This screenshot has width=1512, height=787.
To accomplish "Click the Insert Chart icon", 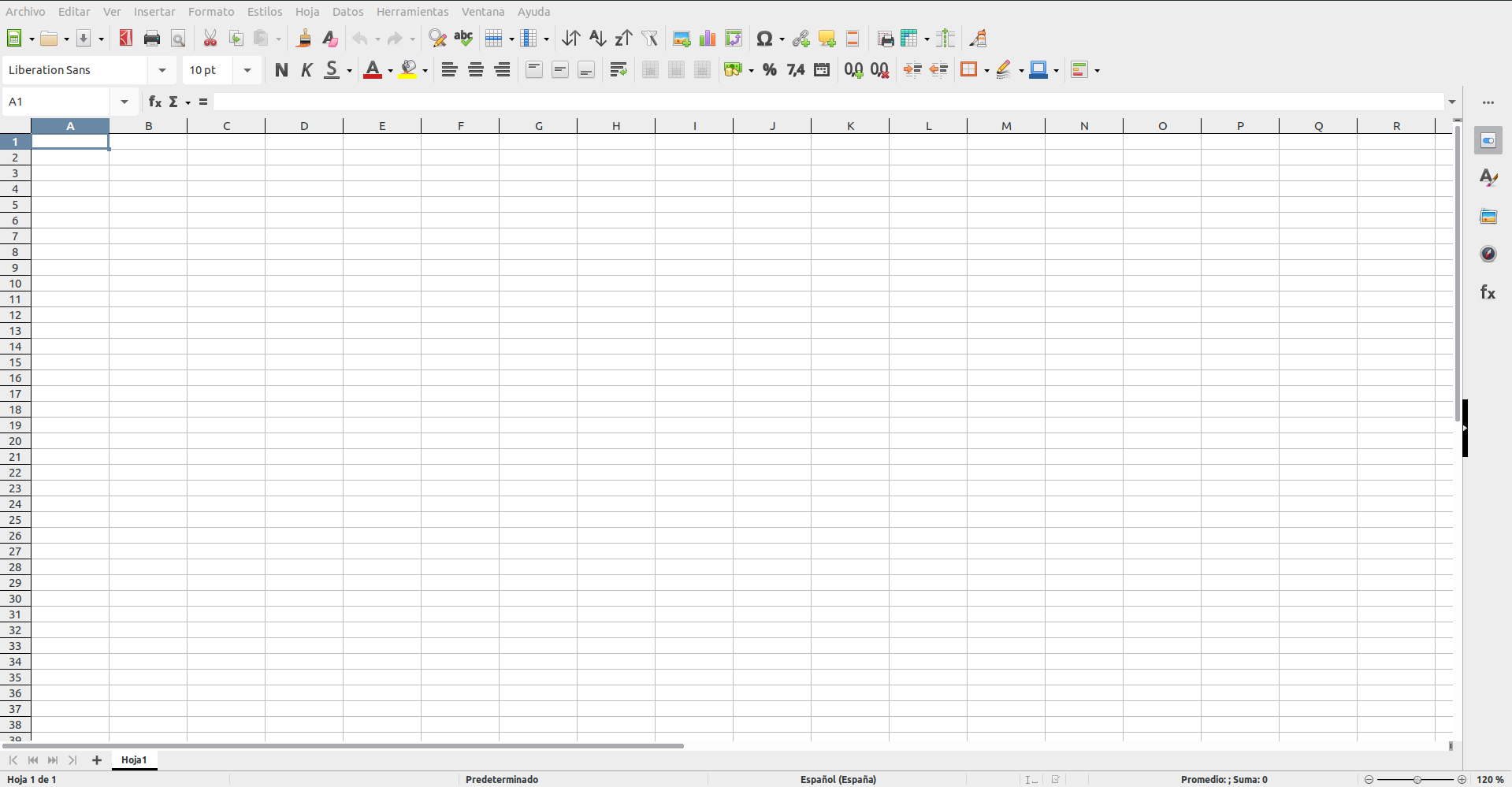I will point(708,39).
